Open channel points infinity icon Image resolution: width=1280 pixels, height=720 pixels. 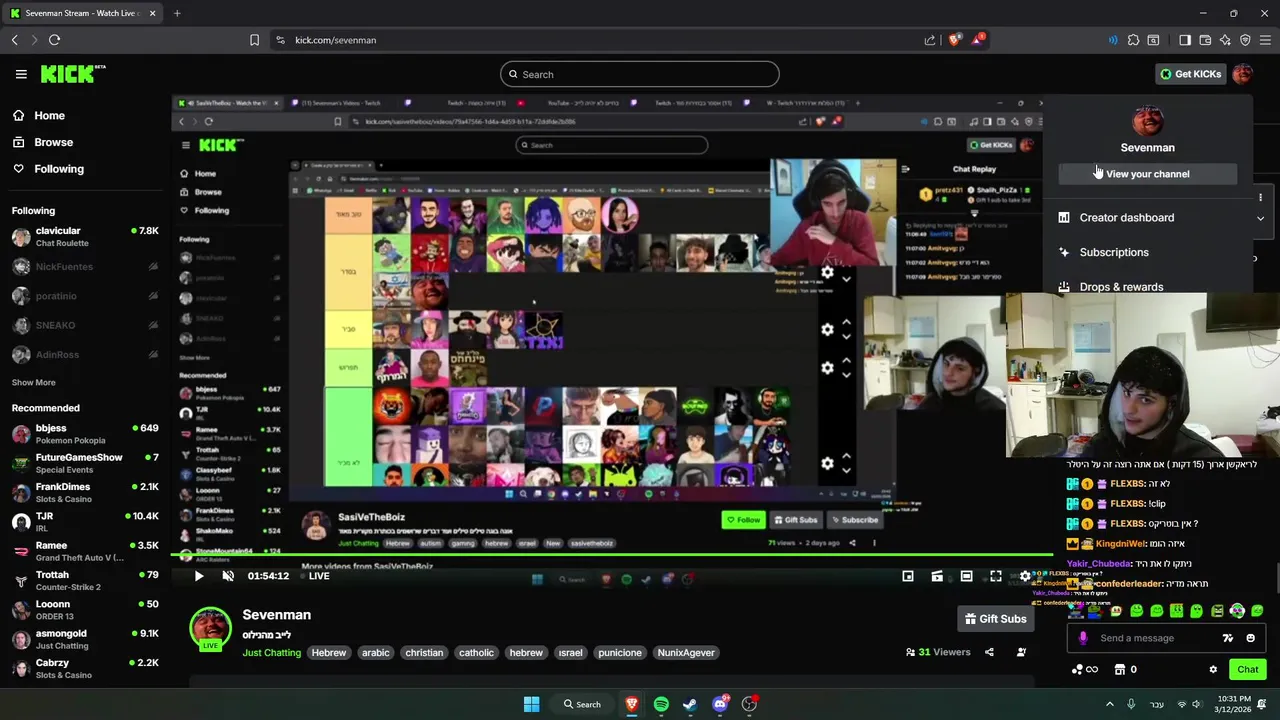click(x=1084, y=669)
